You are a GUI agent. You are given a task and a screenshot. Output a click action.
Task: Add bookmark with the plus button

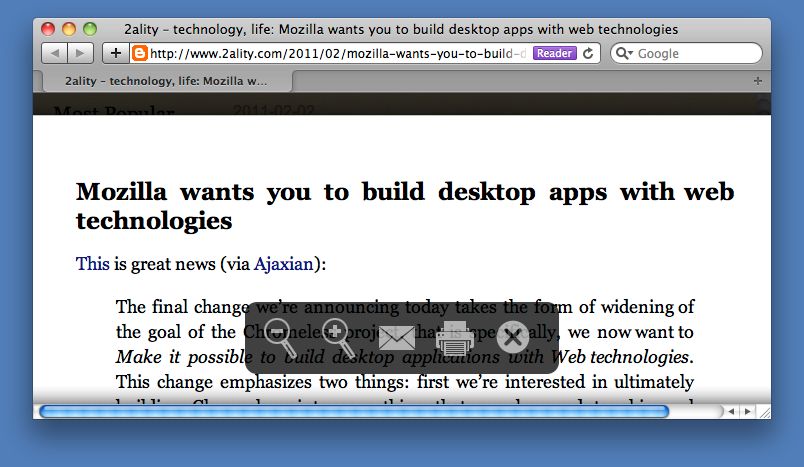pyautogui.click(x=116, y=53)
